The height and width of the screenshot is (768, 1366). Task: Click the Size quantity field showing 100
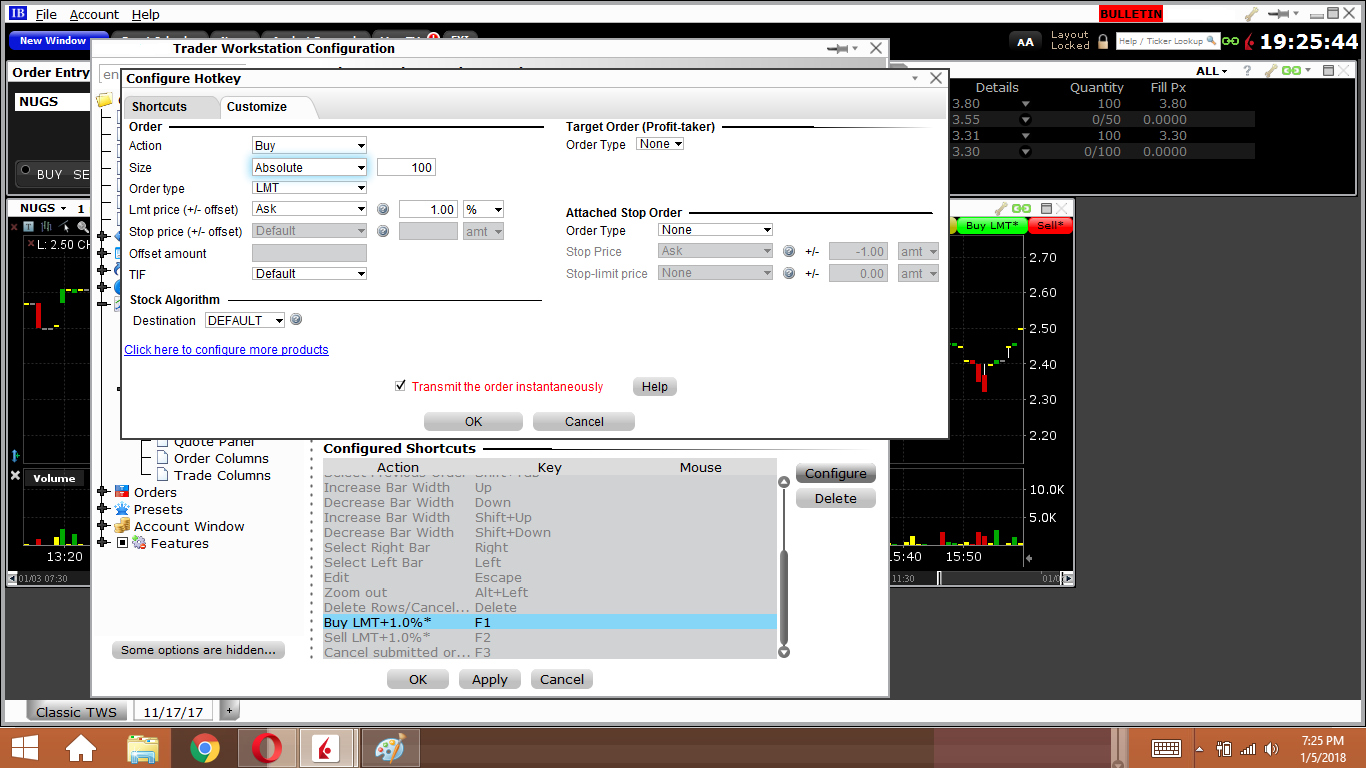click(x=406, y=168)
